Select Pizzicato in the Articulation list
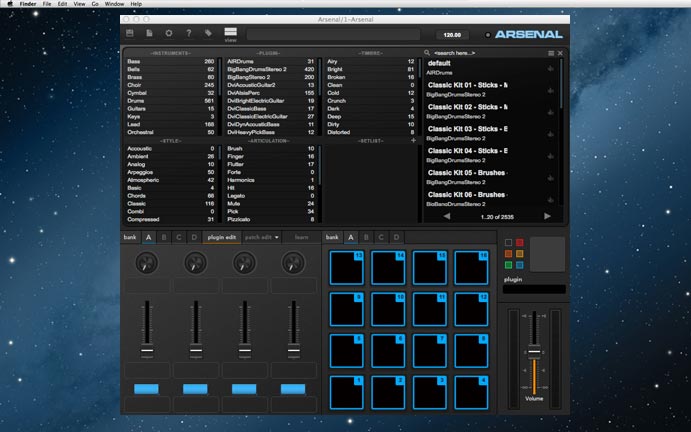Image resolution: width=691 pixels, height=432 pixels. point(271,219)
